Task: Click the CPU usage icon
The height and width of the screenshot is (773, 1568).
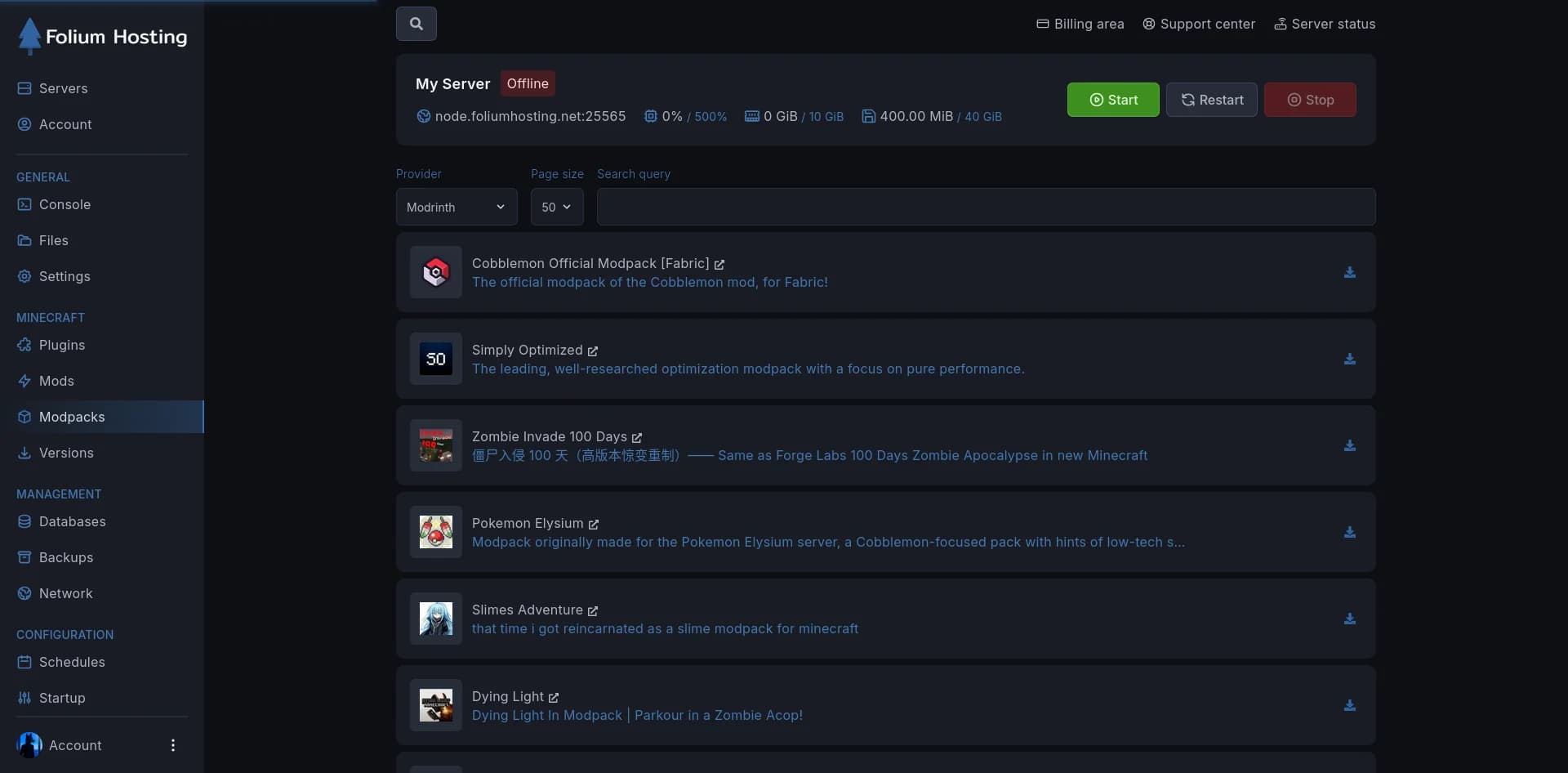Action: coord(650,116)
